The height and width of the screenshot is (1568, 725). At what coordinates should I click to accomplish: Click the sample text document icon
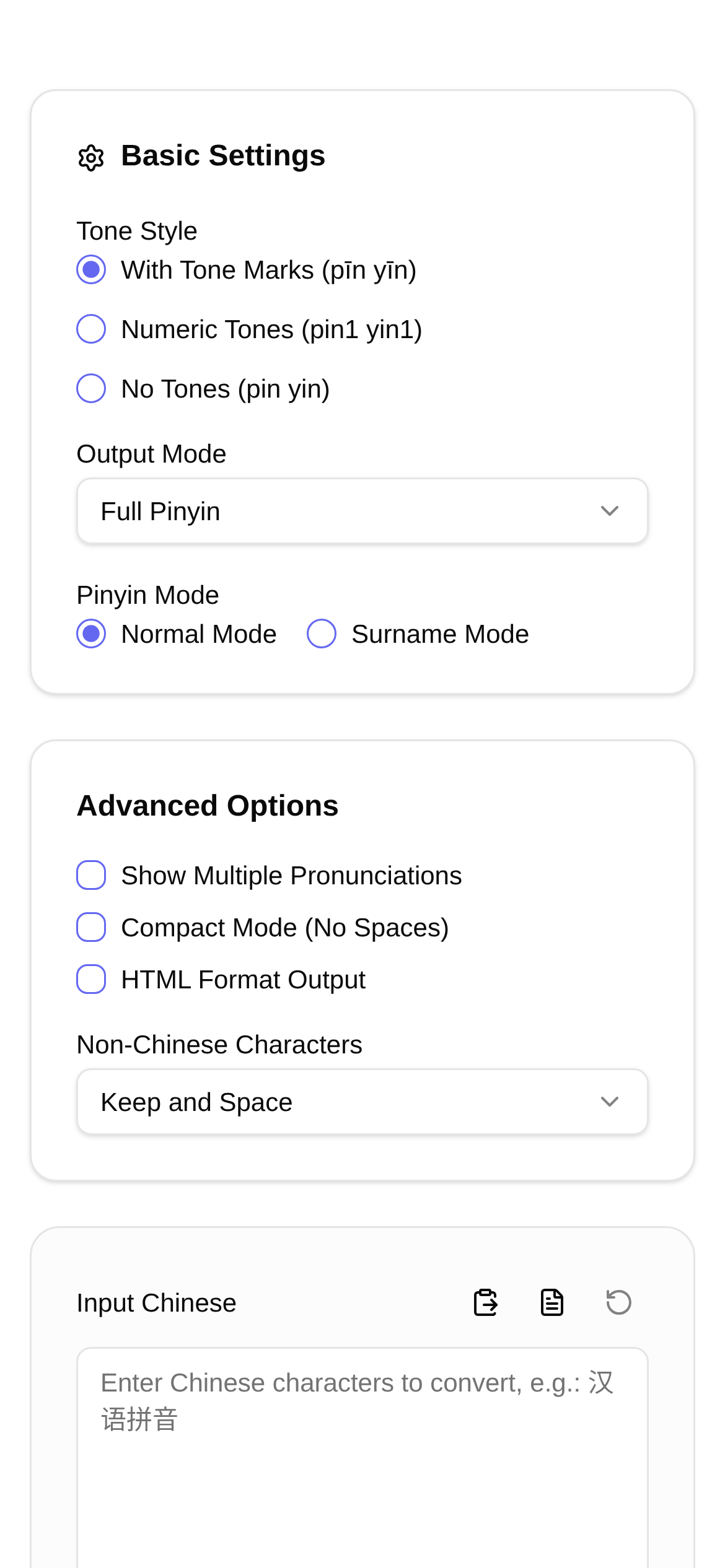pos(552,1302)
